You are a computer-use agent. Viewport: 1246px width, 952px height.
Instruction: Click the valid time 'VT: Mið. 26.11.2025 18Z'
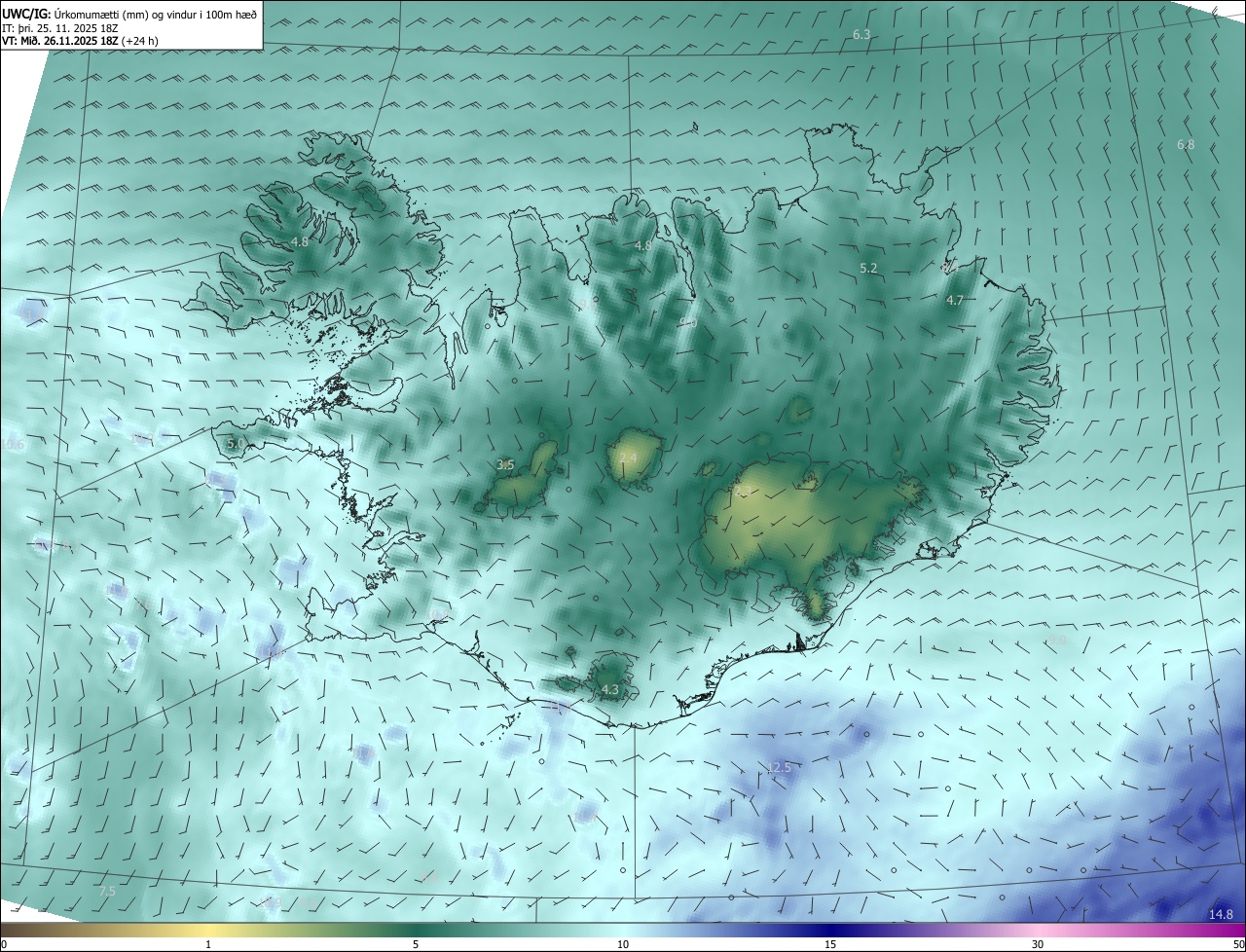click(x=60, y=41)
